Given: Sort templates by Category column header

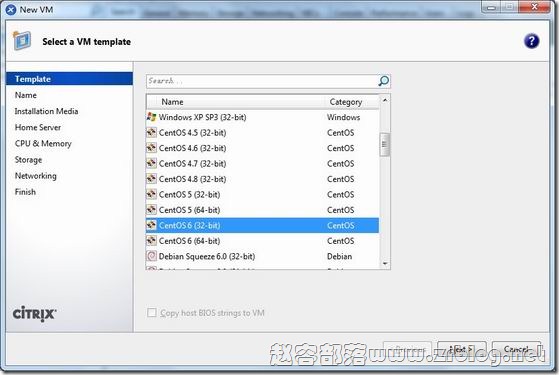Looking at the screenshot, I should (x=352, y=102).
